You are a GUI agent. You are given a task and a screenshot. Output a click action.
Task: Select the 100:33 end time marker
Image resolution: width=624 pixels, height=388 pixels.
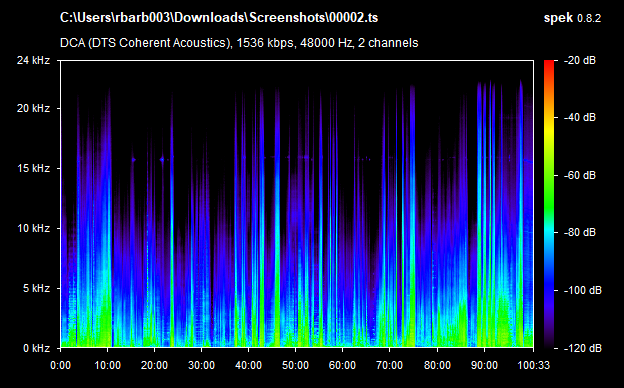[533, 365]
